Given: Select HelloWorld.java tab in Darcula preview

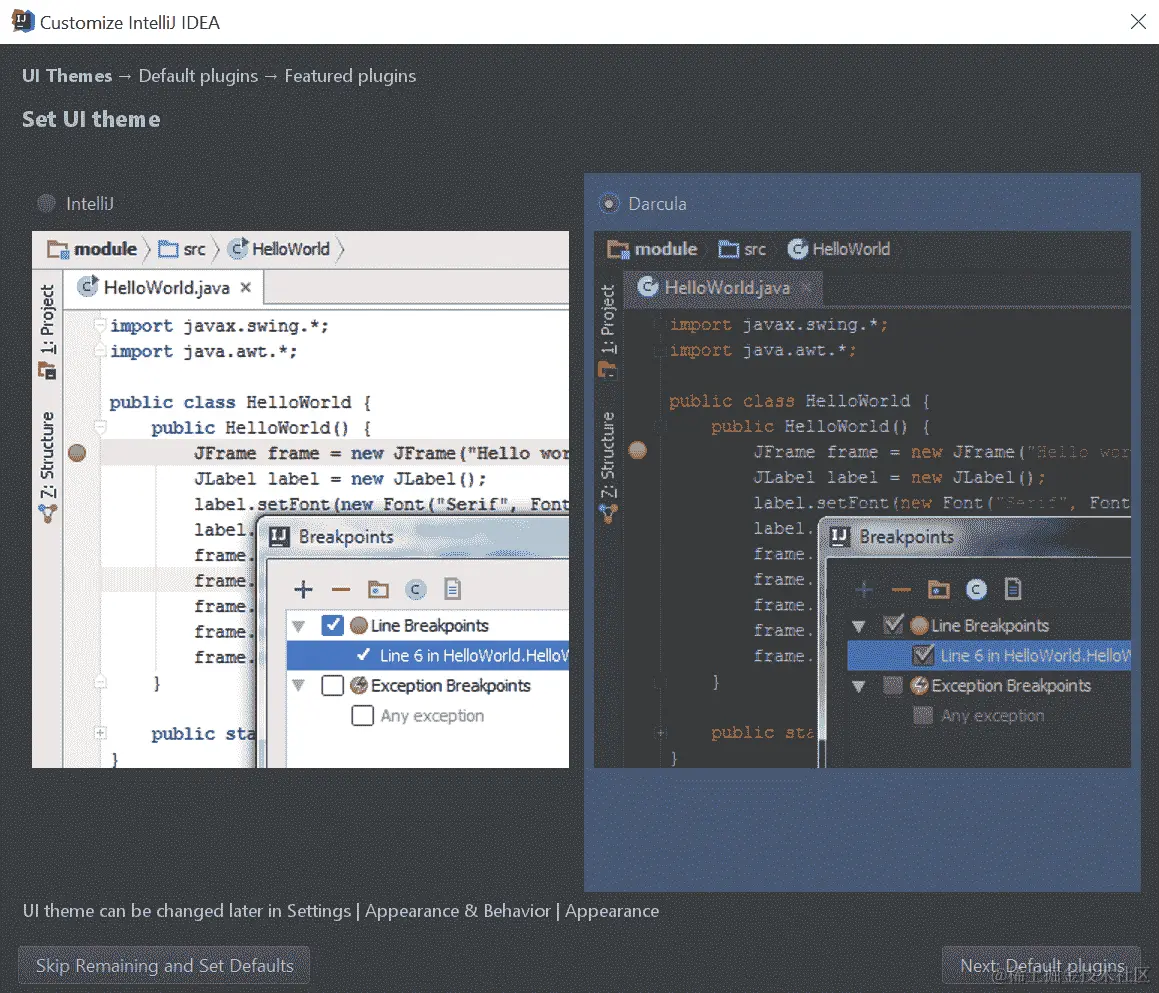Looking at the screenshot, I should tap(723, 287).
